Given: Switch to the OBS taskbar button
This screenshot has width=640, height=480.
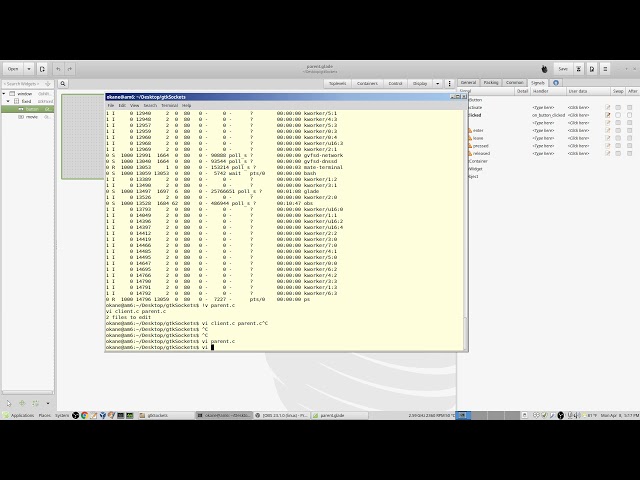Looking at the screenshot, I should (x=282, y=416).
